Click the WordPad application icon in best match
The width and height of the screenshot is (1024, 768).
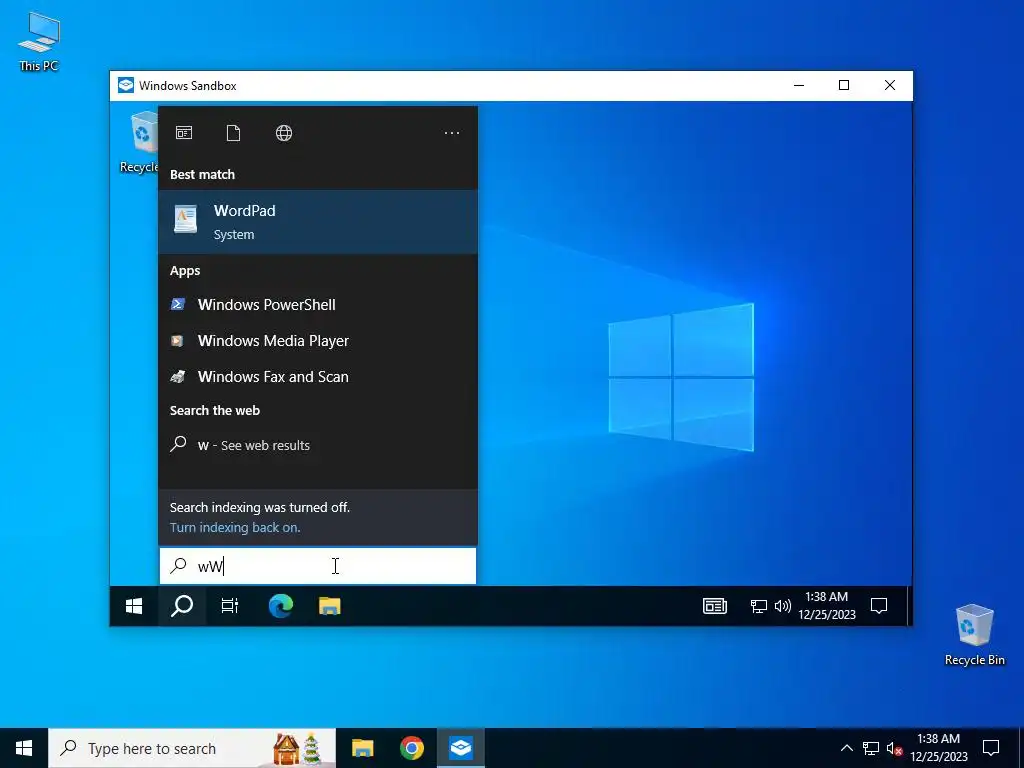(185, 219)
